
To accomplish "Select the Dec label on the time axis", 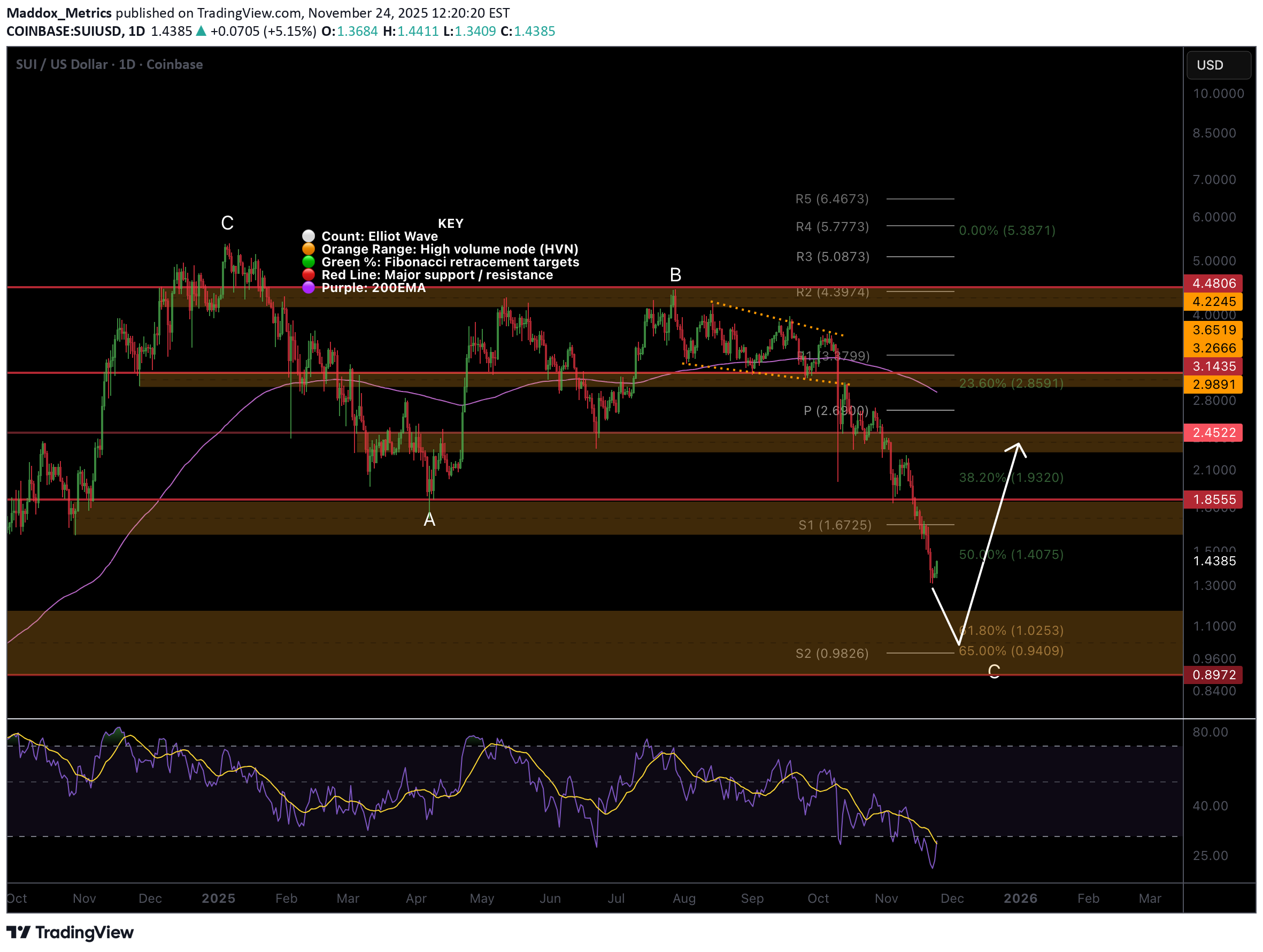I will (150, 899).
